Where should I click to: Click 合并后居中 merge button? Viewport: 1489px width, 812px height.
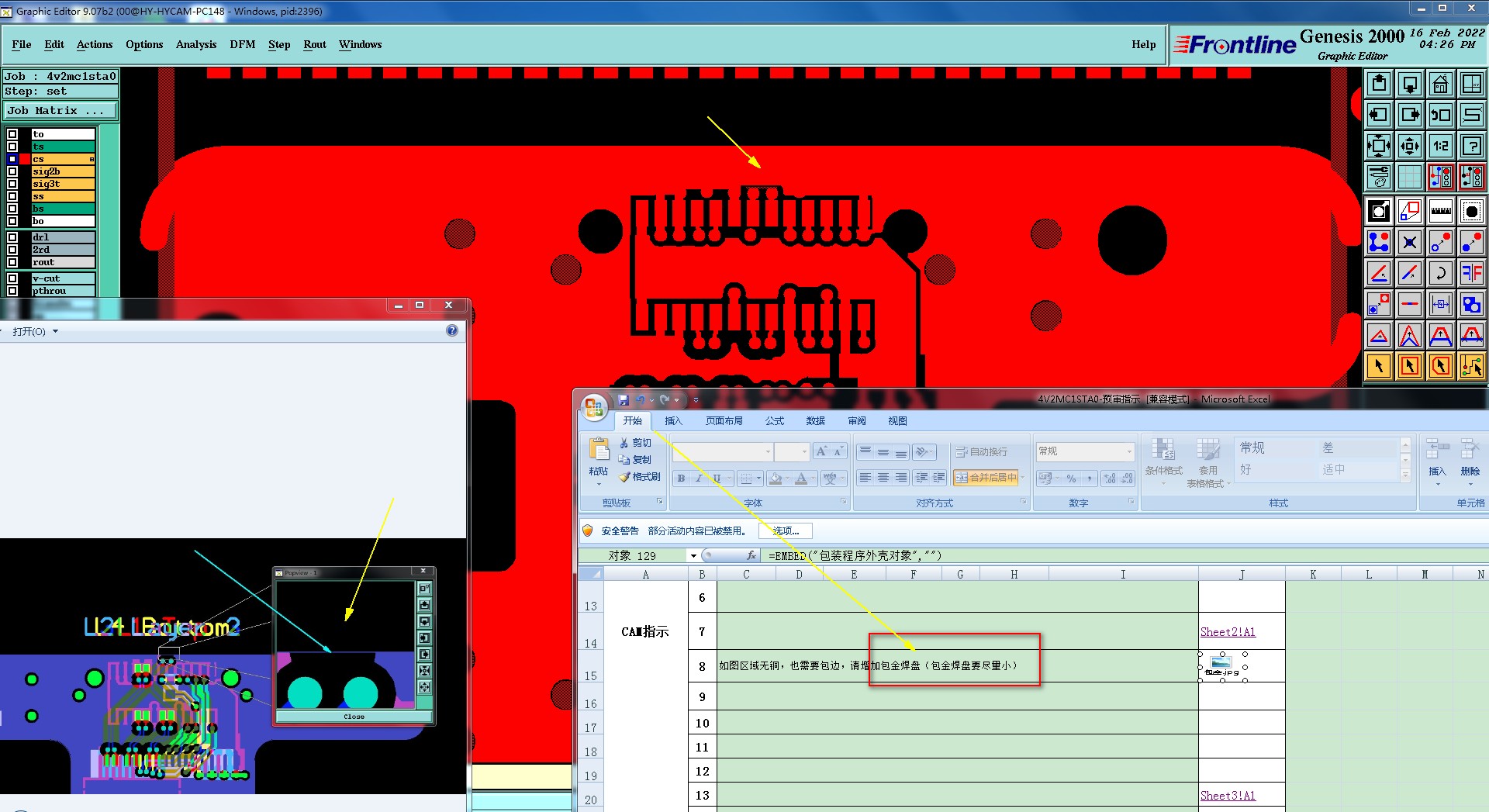click(x=986, y=479)
